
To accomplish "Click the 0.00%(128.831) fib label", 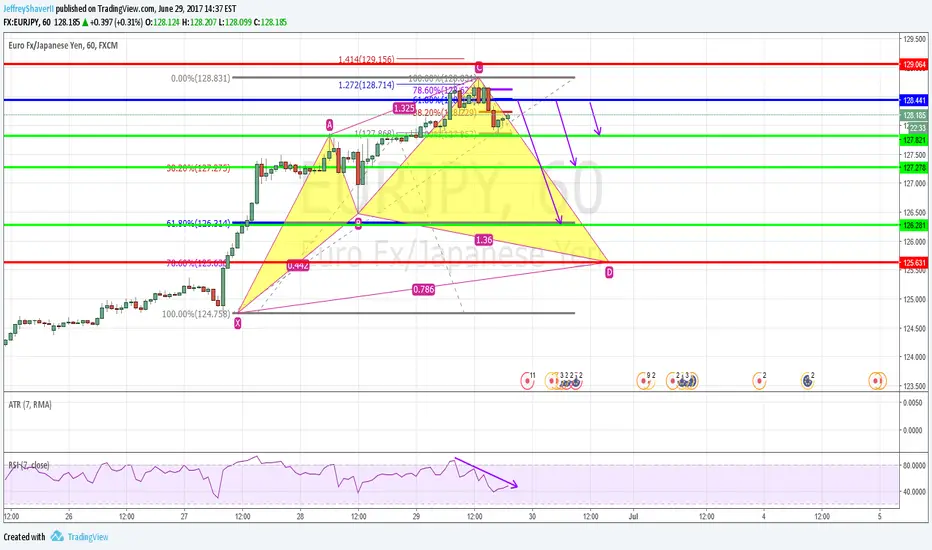I will tap(200, 78).
